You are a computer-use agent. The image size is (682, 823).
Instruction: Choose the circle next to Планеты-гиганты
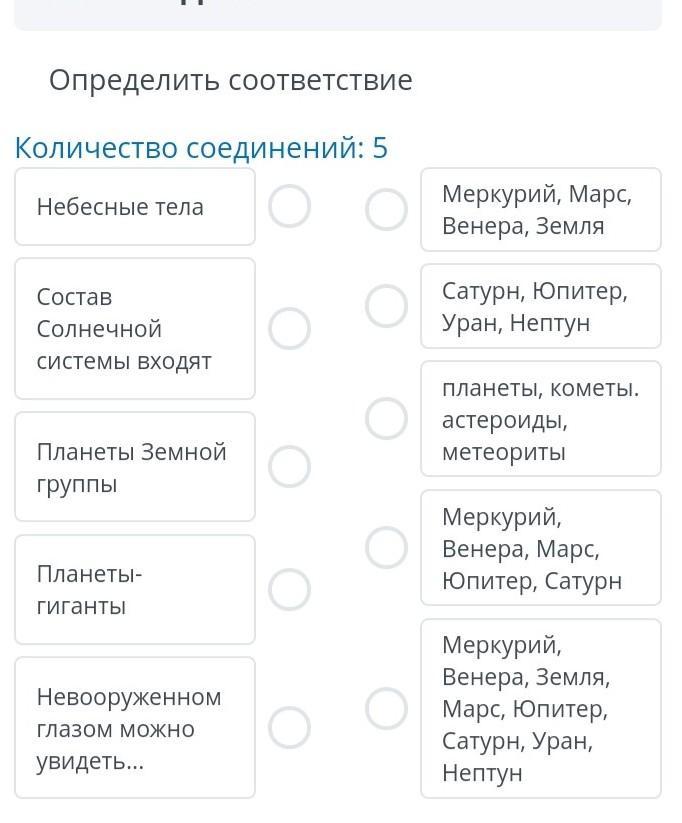tap(289, 590)
